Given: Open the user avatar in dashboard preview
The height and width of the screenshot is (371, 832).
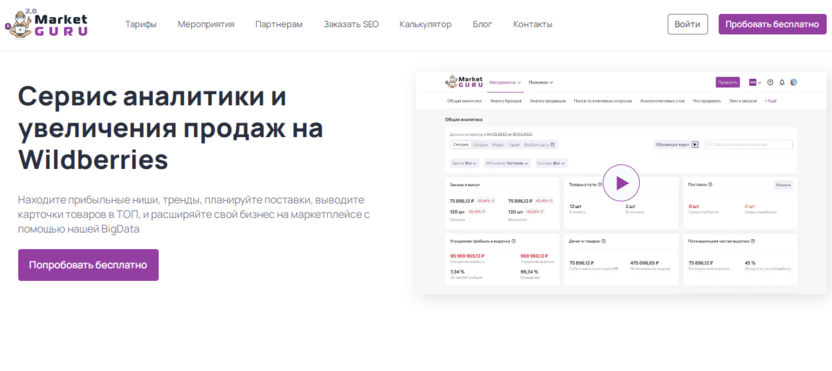Looking at the screenshot, I should click(x=794, y=82).
